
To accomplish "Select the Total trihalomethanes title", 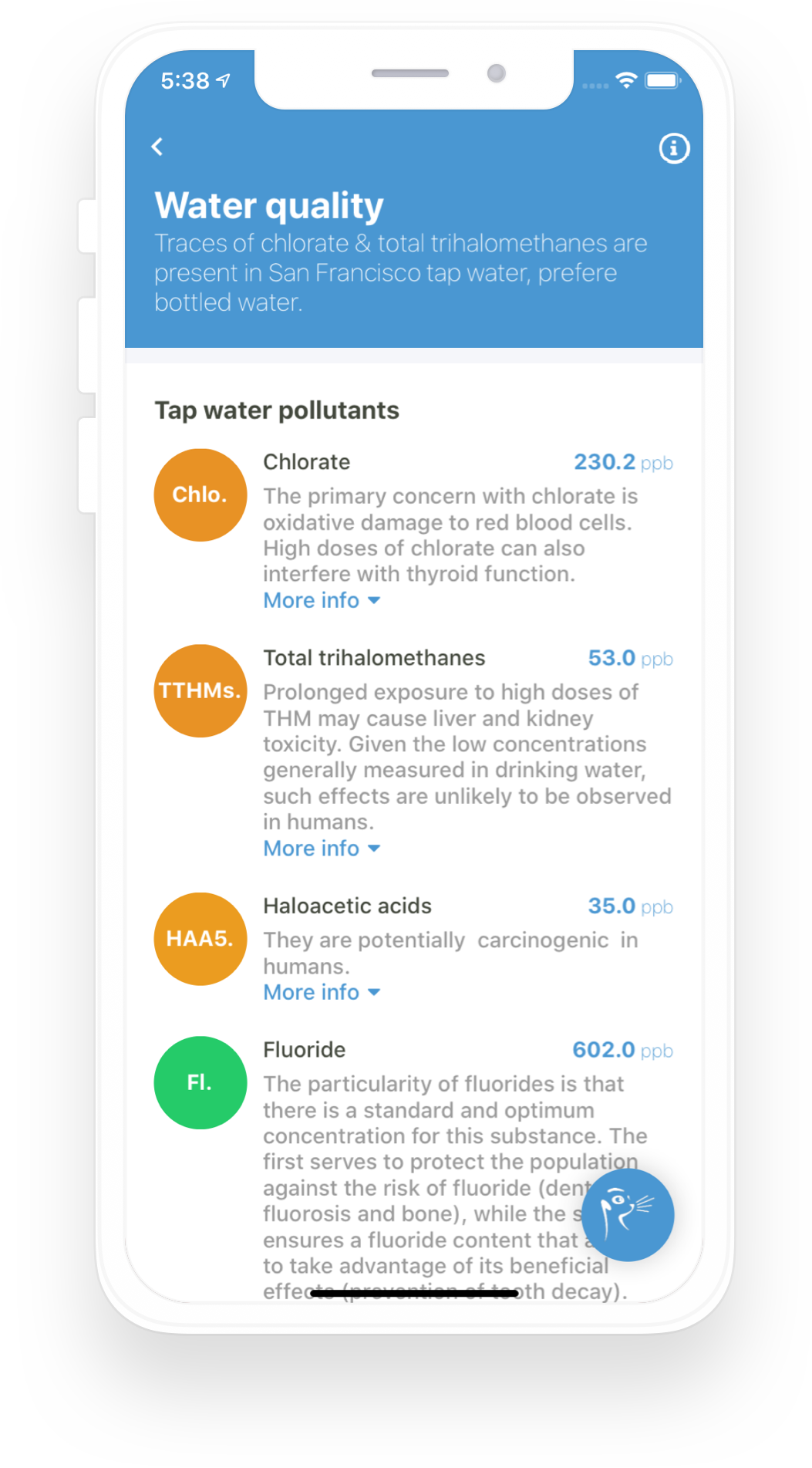I will click(374, 658).
